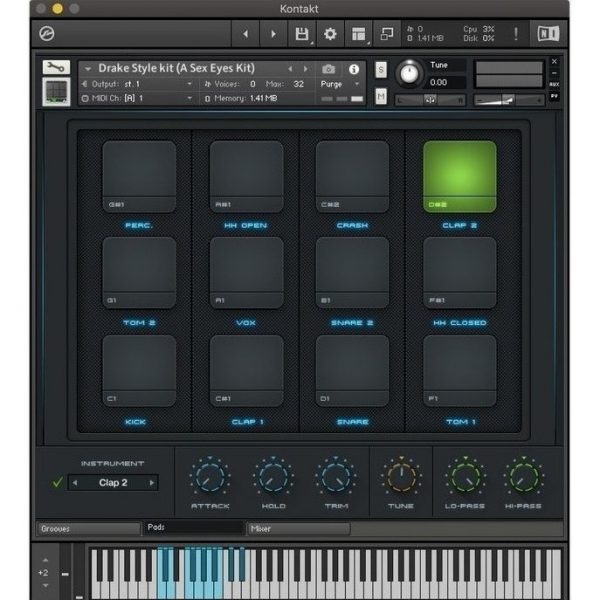Trigger the TOM 2 pad
The height and width of the screenshot is (600, 600).
pyautogui.click(x=139, y=273)
